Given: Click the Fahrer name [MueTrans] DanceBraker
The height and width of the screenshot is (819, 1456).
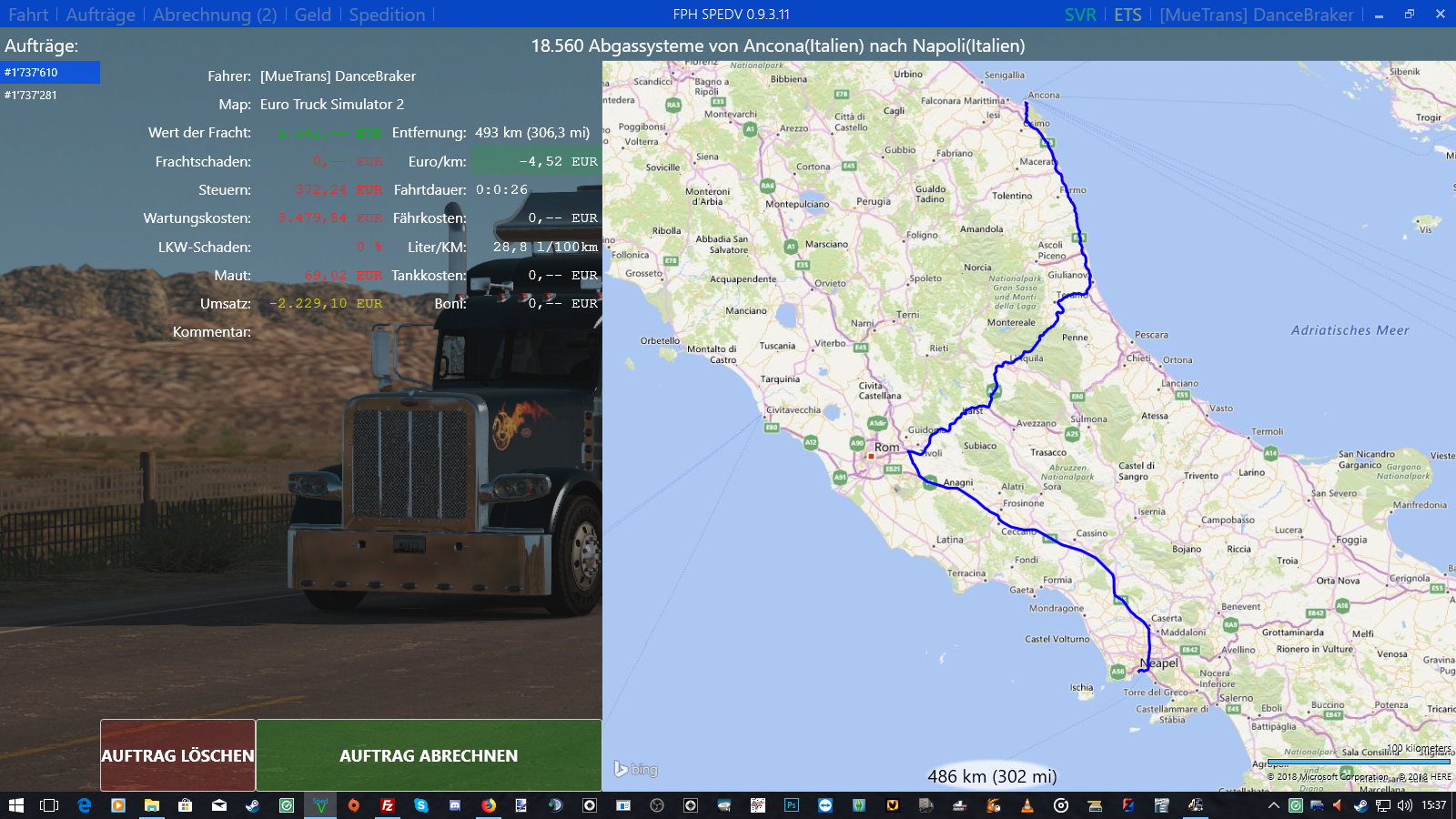Looking at the screenshot, I should pyautogui.click(x=338, y=76).
